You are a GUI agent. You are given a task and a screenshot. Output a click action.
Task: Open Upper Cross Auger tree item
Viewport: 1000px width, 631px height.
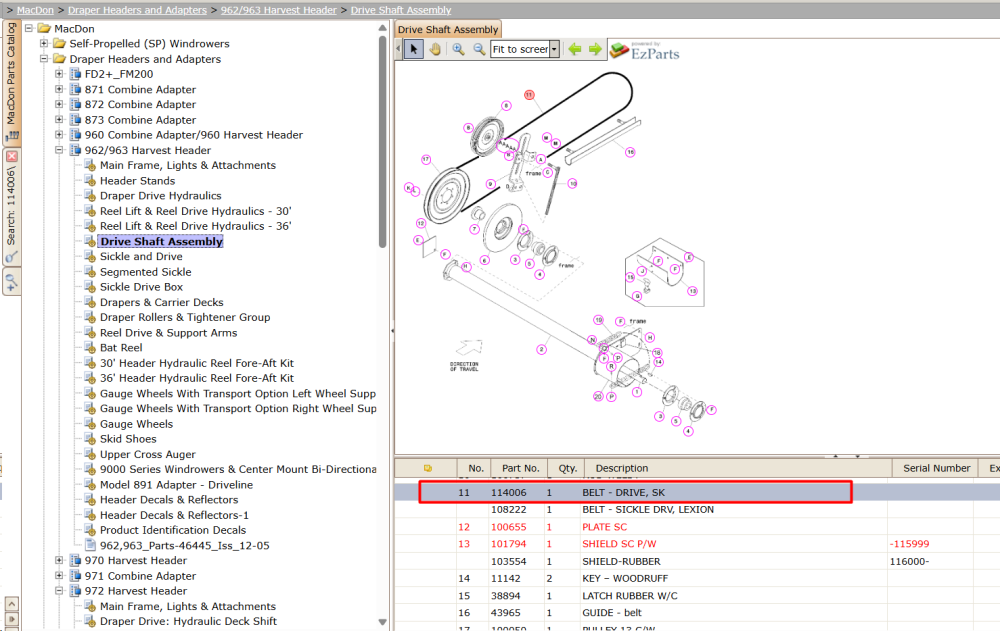tap(147, 454)
